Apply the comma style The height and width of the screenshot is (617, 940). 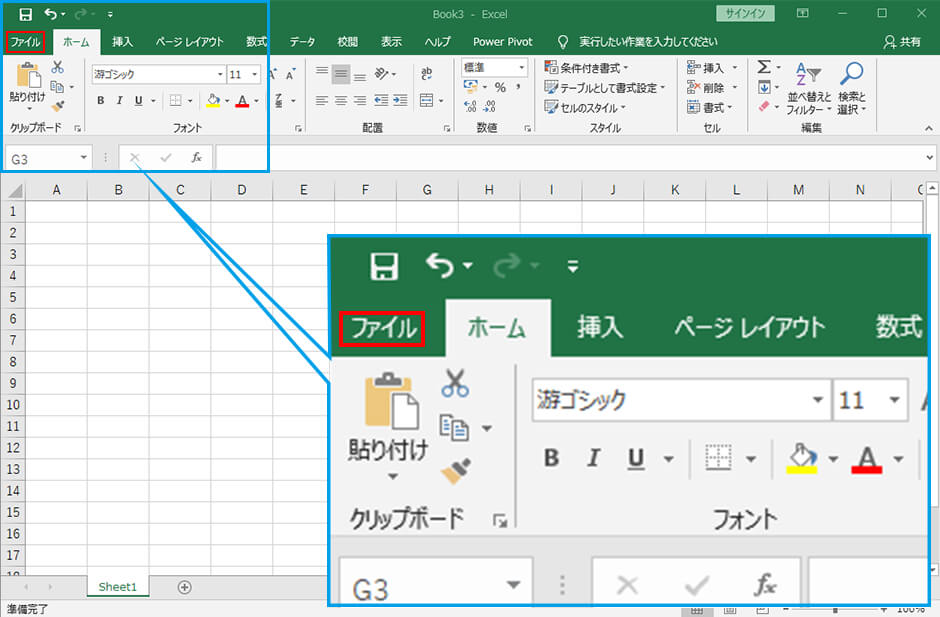click(x=518, y=88)
